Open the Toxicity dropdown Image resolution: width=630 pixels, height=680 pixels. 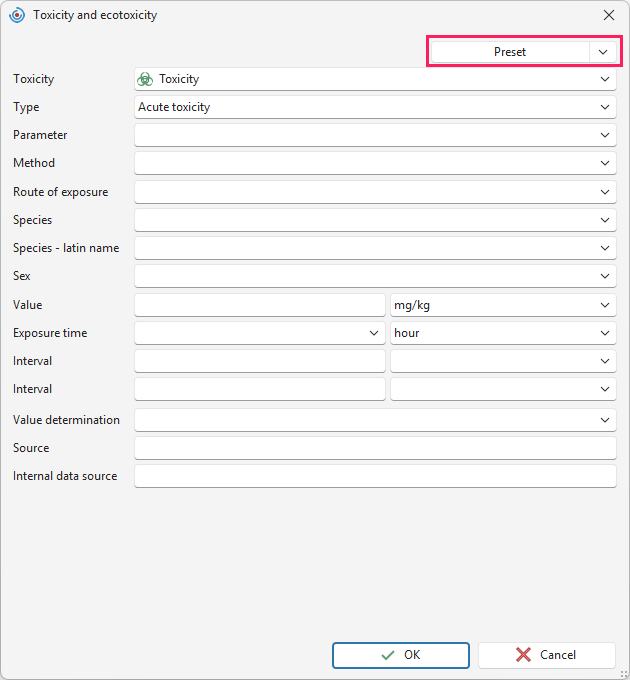click(375, 79)
